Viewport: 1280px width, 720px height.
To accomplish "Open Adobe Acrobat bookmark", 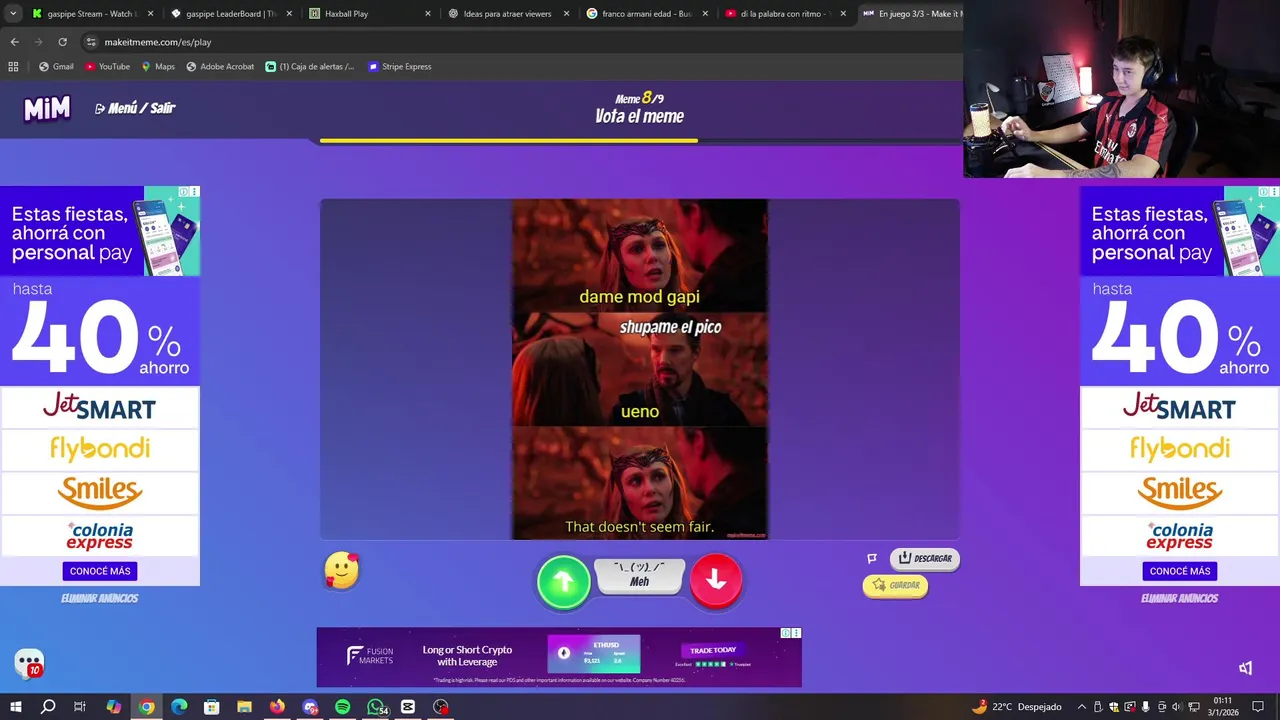I will click(x=220, y=67).
